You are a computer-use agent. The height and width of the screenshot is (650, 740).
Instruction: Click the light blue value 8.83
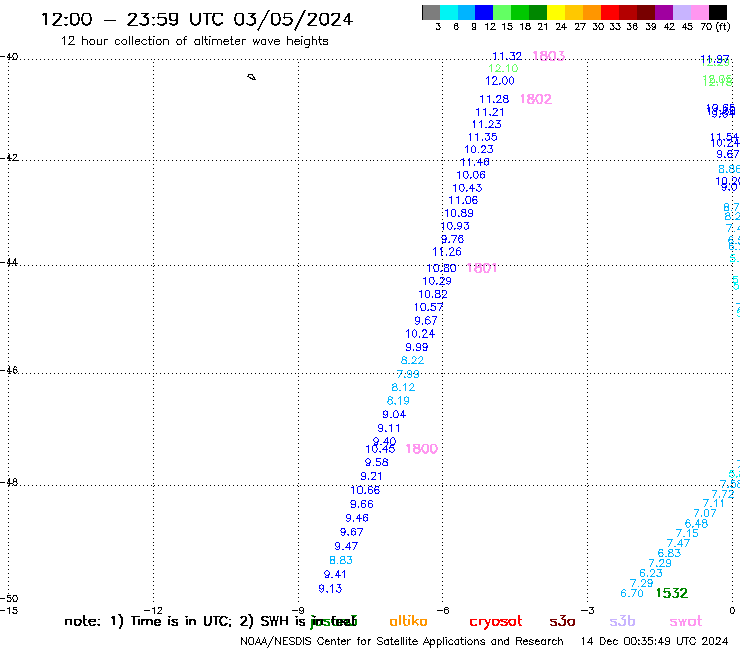tap(341, 560)
